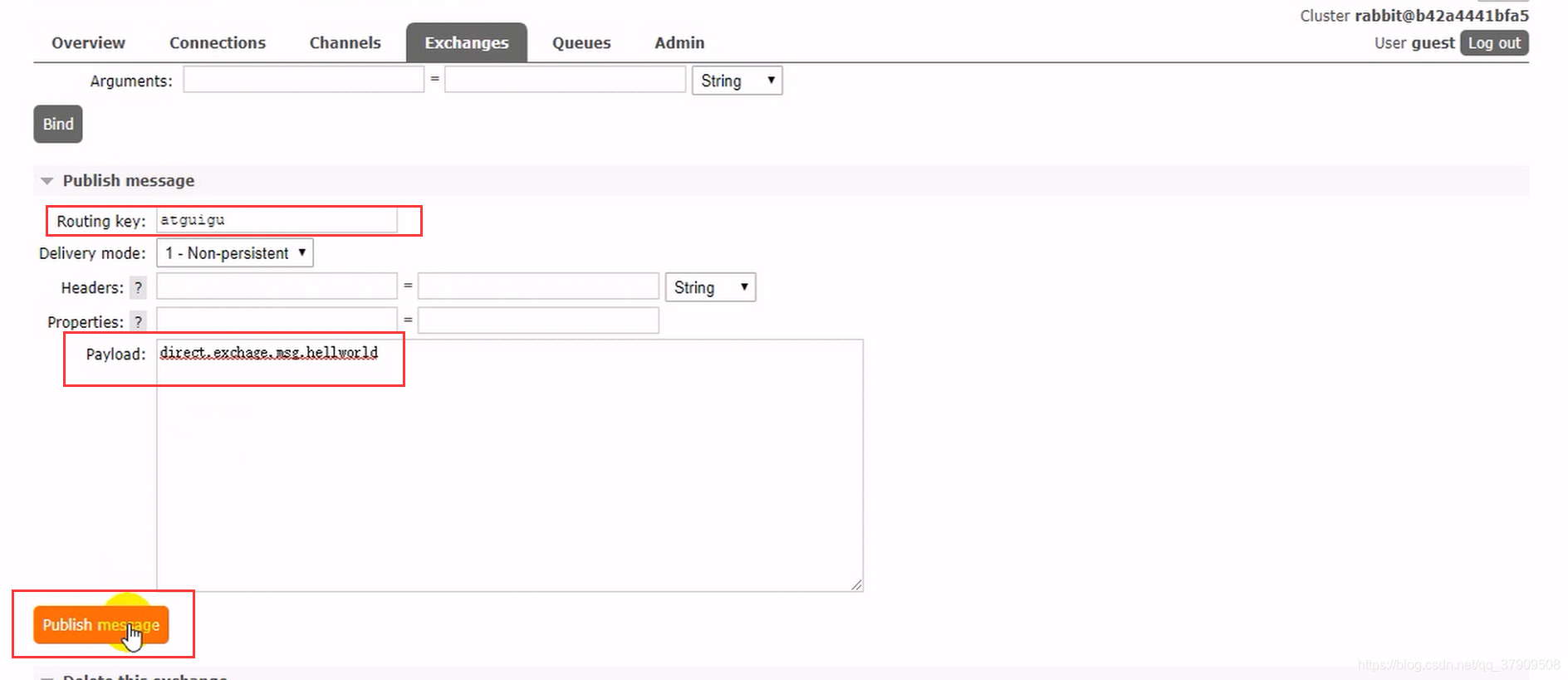Open the Arguments type String dropdown
This screenshot has height=680, width=1568.
pos(737,81)
